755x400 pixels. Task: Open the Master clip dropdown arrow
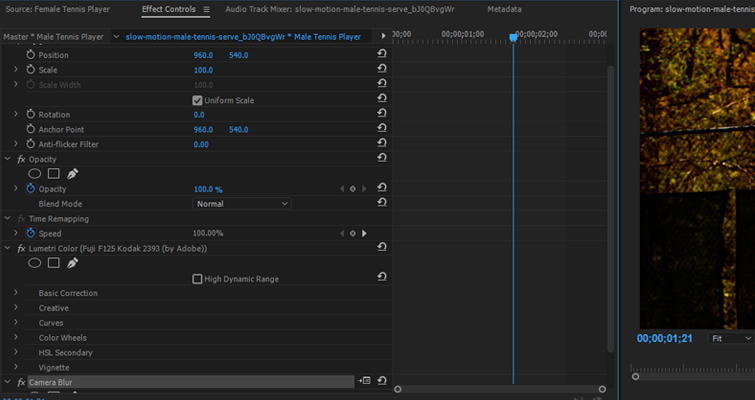116,37
